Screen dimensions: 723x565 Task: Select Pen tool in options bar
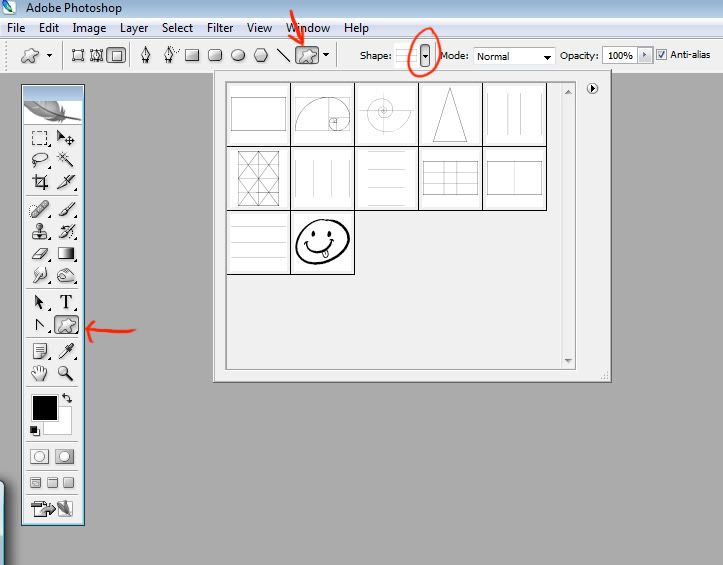coord(146,55)
